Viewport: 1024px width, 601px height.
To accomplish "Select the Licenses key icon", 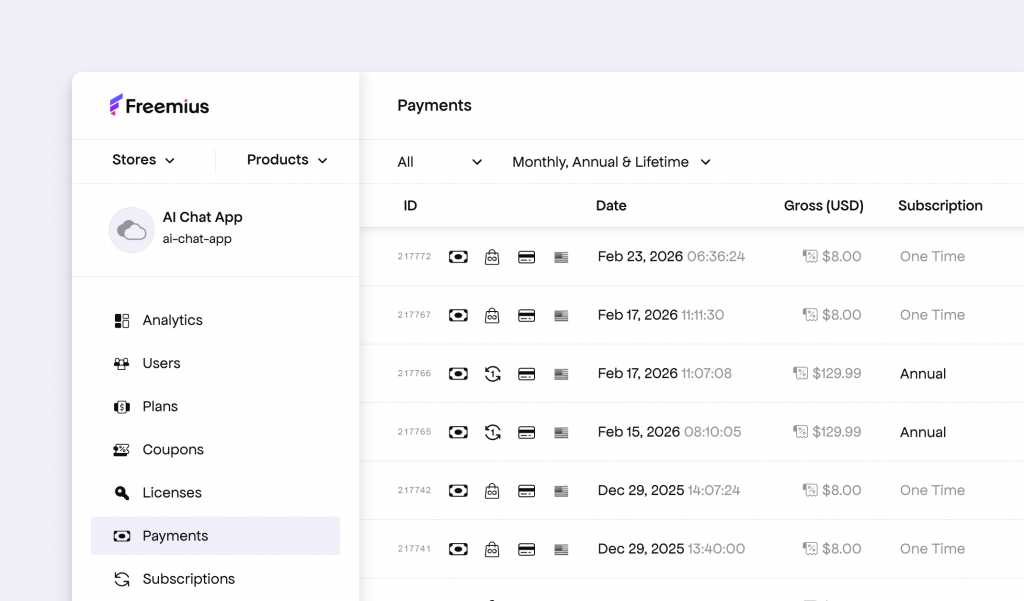I will point(121,492).
